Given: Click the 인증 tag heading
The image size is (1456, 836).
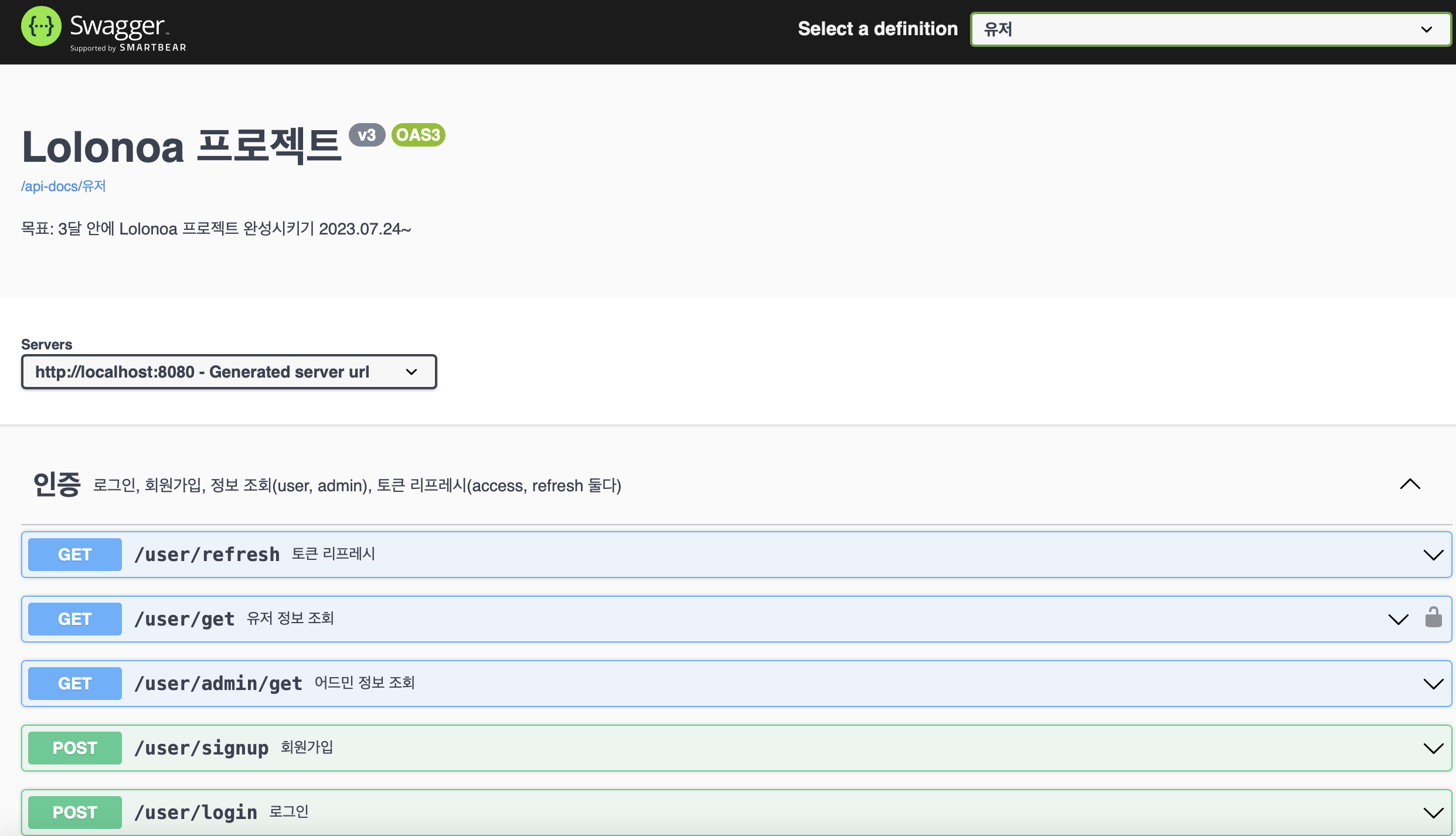Looking at the screenshot, I should [x=56, y=485].
